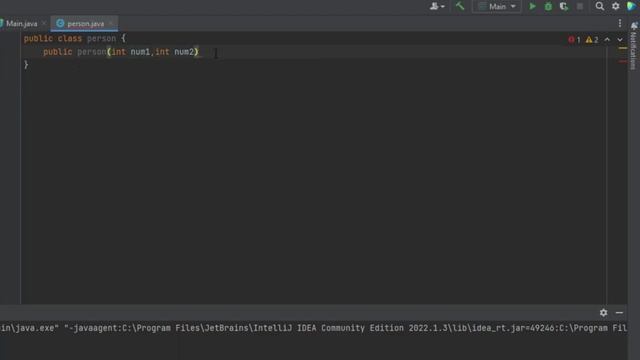Click parameter num2 in constructor

[x=184, y=52]
